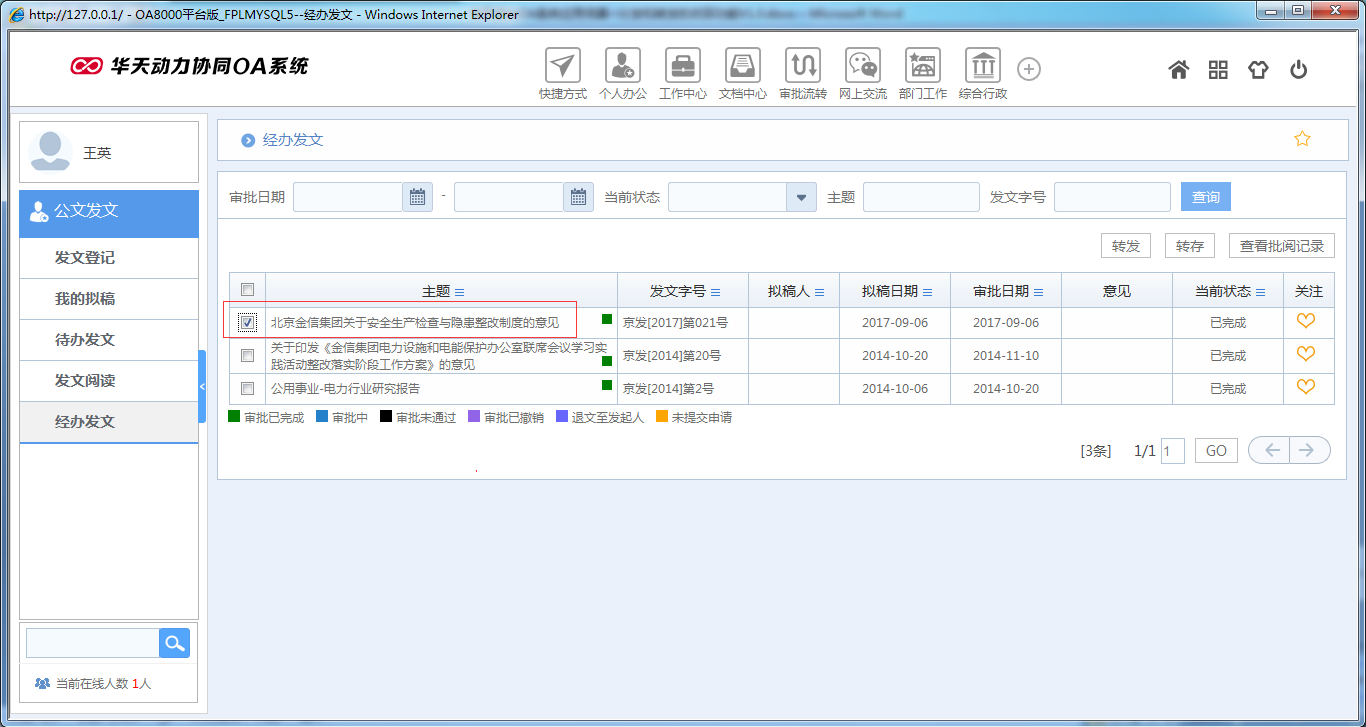Open the 当前状态 dropdown
This screenshot has width=1366, height=727.
(x=800, y=196)
